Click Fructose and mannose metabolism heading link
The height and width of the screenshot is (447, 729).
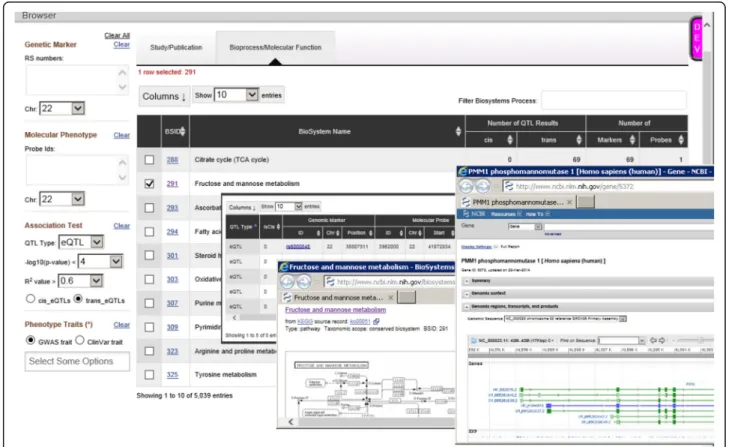[335, 310]
